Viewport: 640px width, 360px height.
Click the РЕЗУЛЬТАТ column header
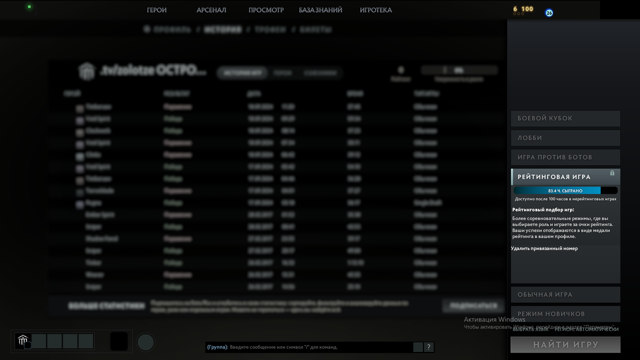(177, 94)
